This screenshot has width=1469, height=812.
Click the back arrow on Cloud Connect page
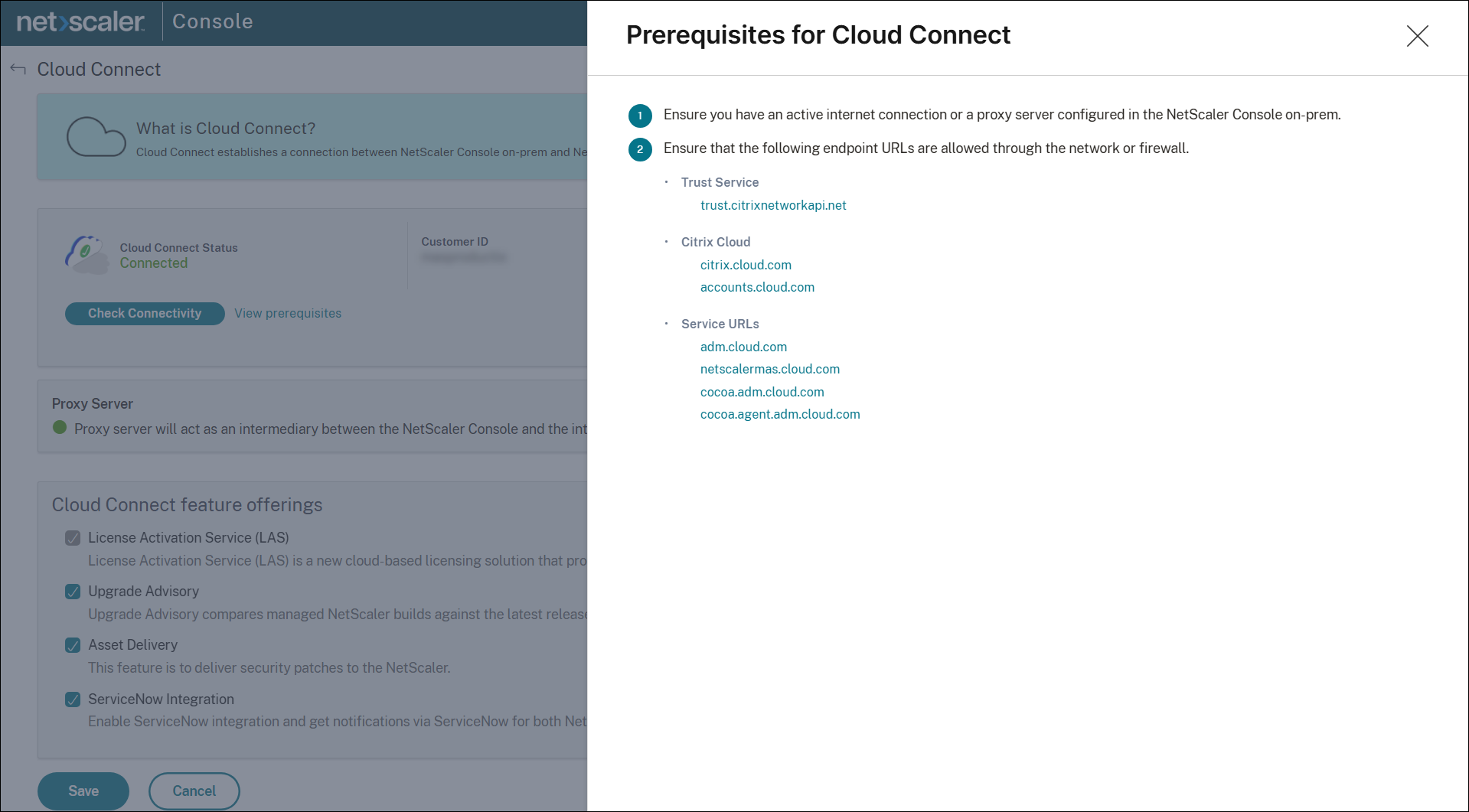pyautogui.click(x=17, y=69)
